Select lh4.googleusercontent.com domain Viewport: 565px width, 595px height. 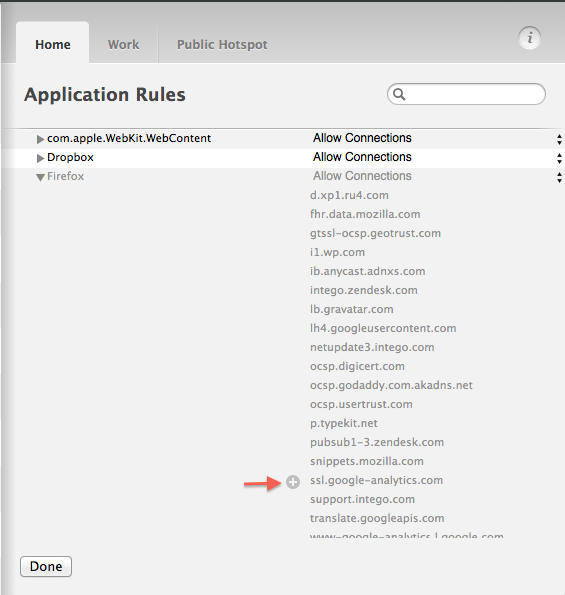[x=383, y=328]
